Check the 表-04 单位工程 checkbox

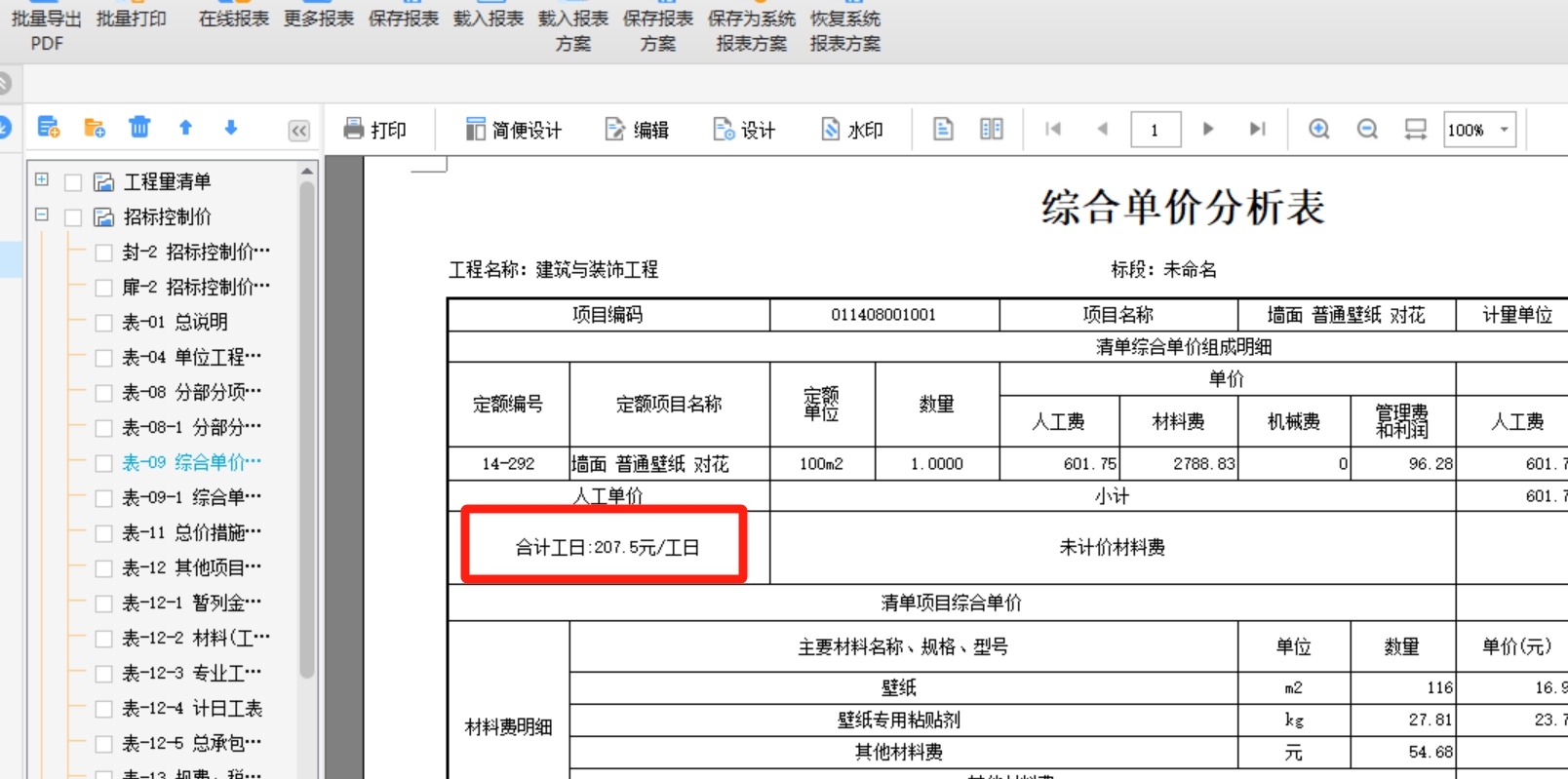pyautogui.click(x=103, y=358)
